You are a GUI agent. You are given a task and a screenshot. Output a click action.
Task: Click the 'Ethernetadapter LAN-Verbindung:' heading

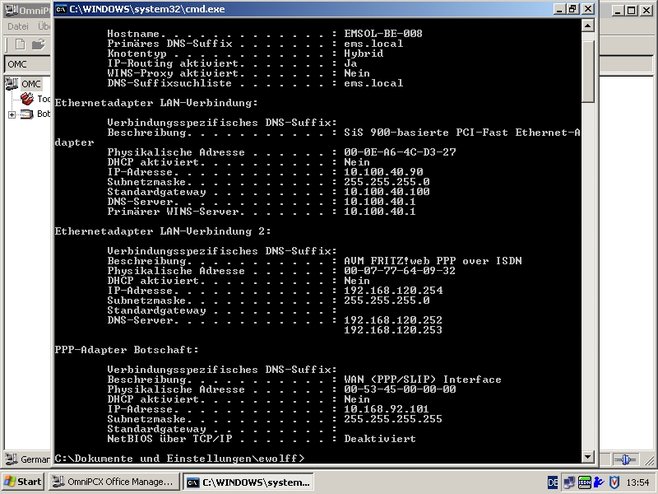click(156, 103)
